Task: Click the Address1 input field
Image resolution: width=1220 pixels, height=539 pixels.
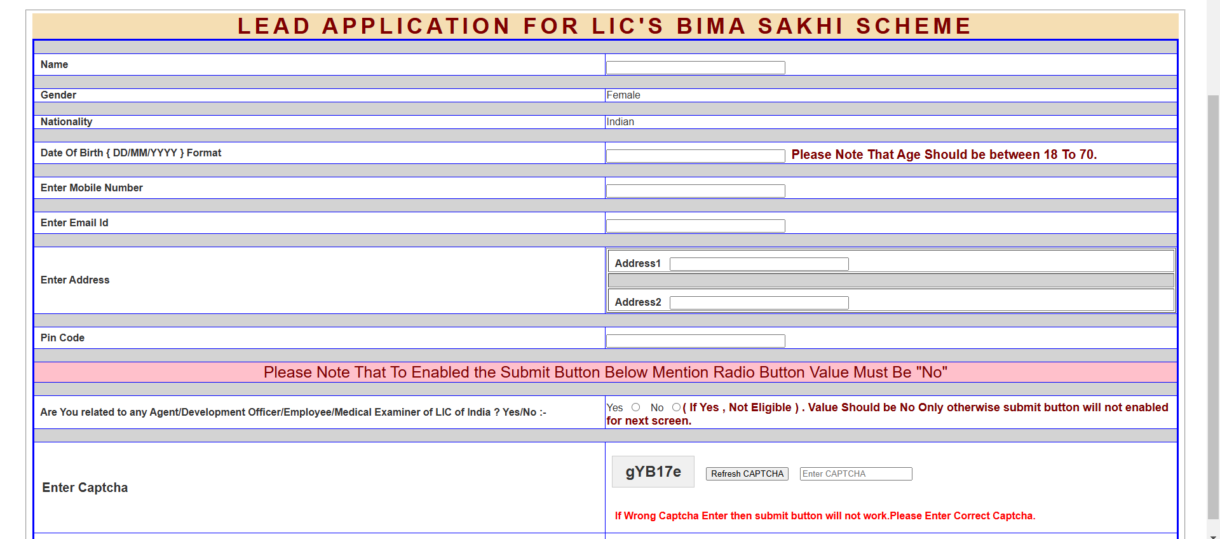Action: coord(759,264)
